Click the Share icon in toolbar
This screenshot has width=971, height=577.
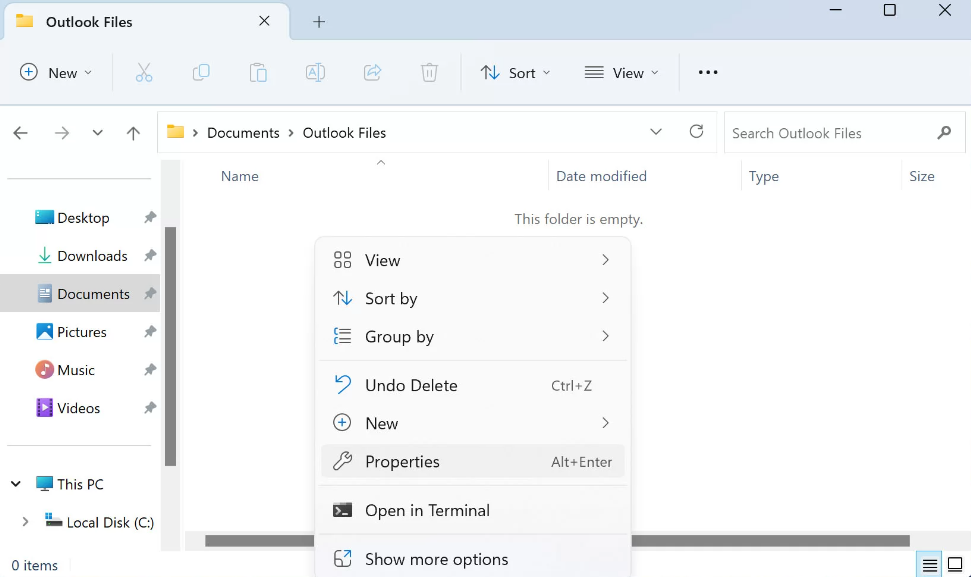pyautogui.click(x=372, y=72)
